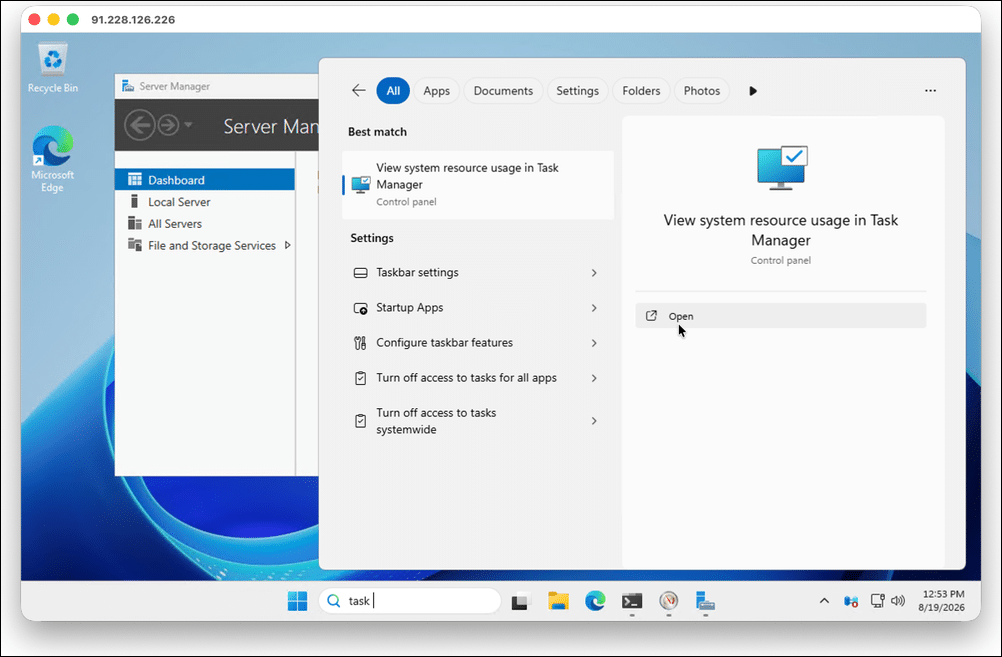Switch to the Settings filter

tap(577, 91)
